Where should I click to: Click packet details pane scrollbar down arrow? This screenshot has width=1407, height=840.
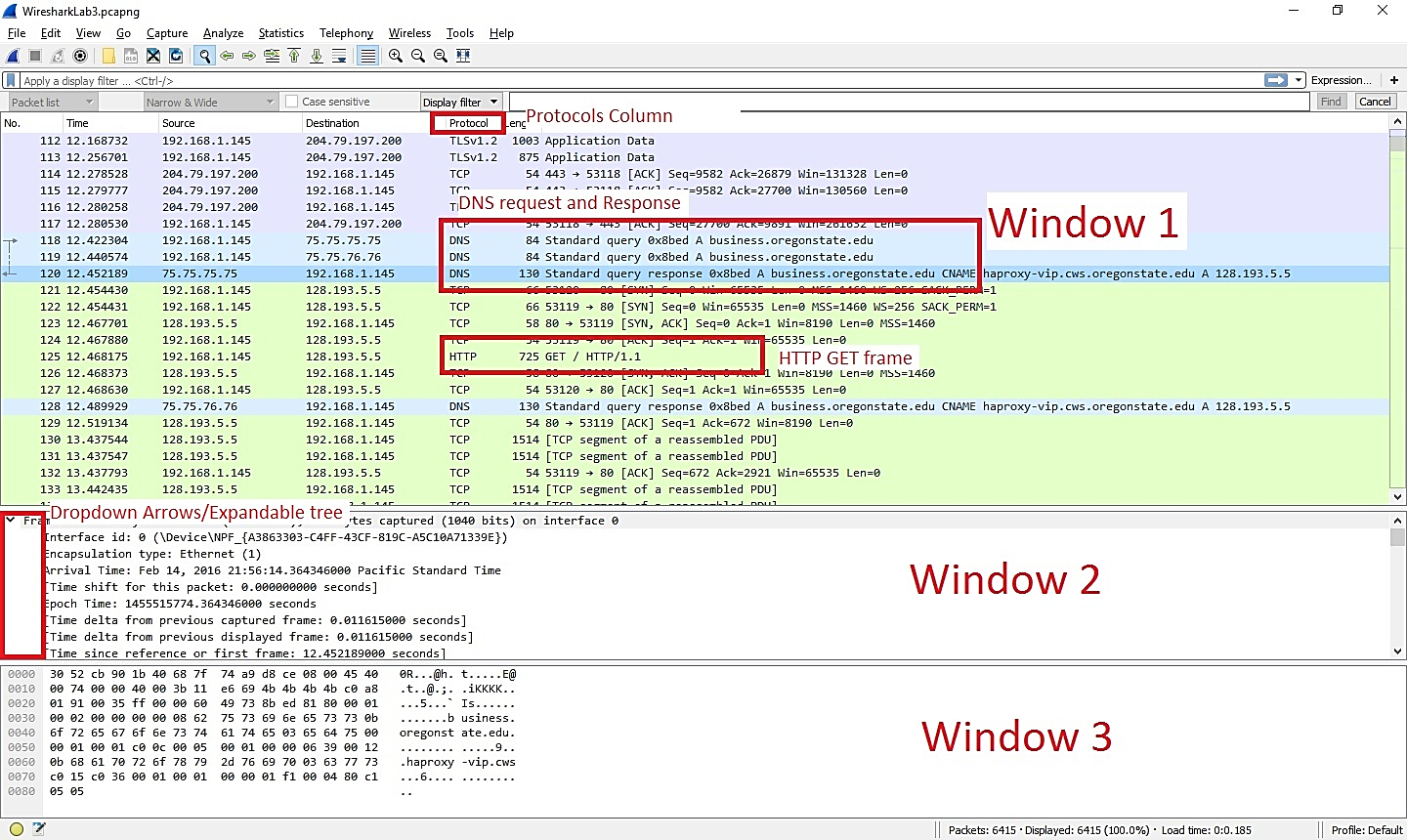pyautogui.click(x=1397, y=651)
